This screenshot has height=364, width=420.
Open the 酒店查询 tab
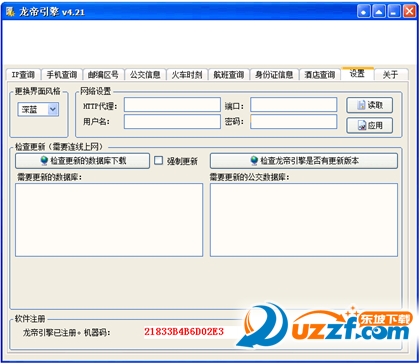[x=320, y=75]
